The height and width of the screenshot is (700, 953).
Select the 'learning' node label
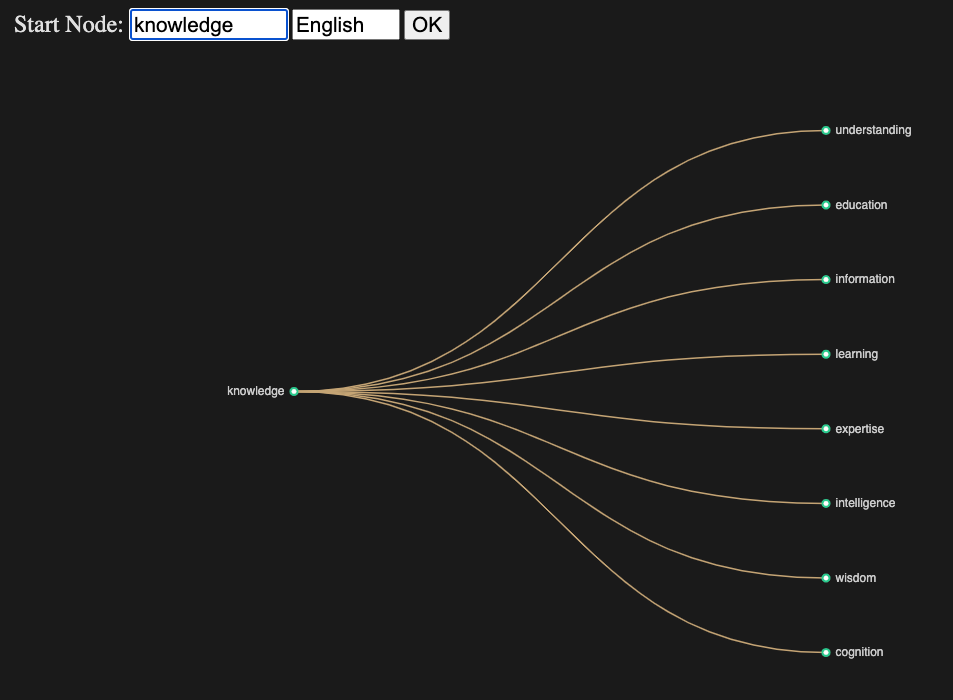click(856, 354)
